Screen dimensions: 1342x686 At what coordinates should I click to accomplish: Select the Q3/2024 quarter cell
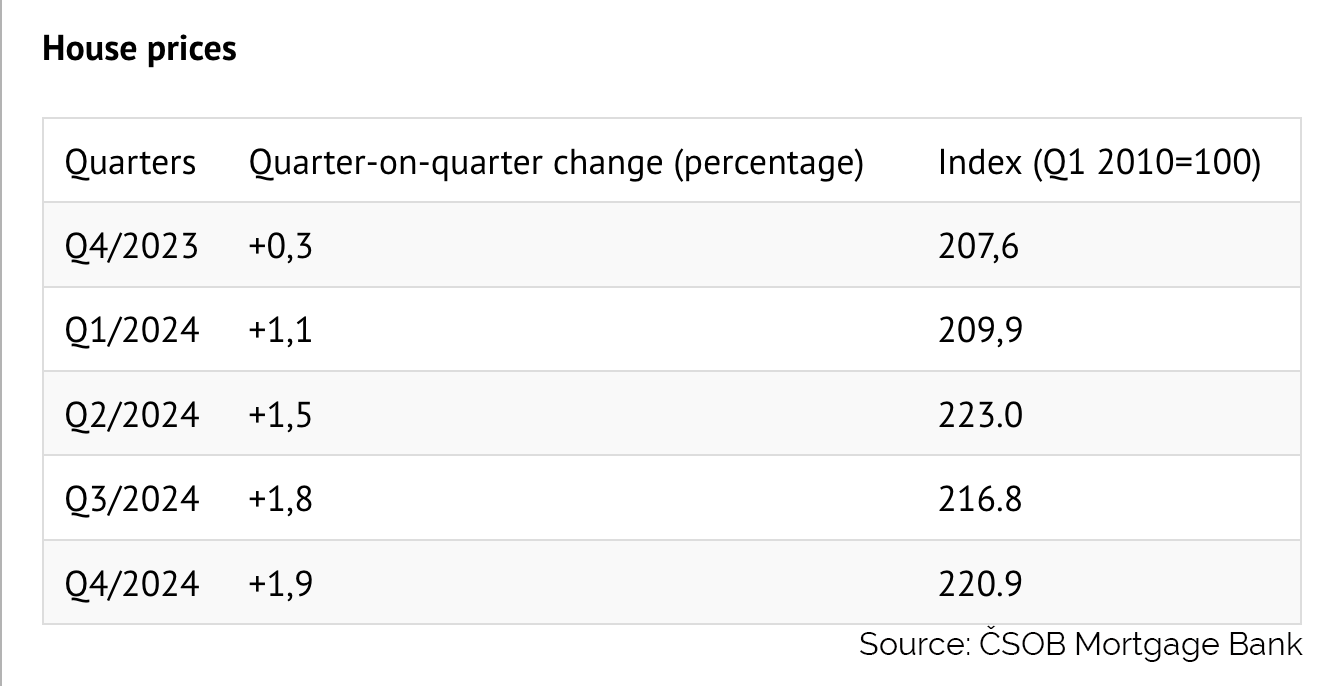click(x=132, y=498)
